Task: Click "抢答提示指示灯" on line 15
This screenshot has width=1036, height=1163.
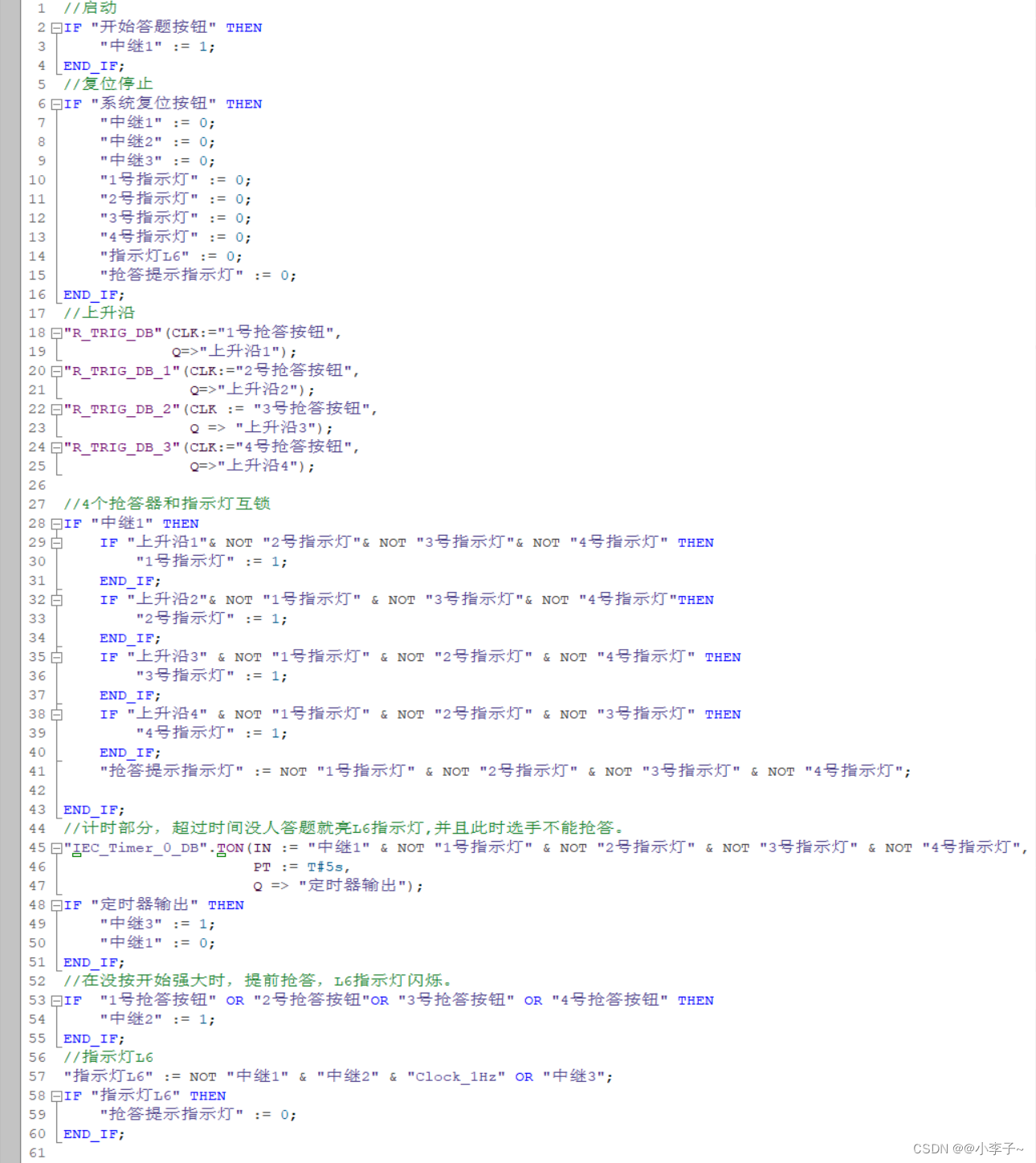Action: tap(171, 275)
